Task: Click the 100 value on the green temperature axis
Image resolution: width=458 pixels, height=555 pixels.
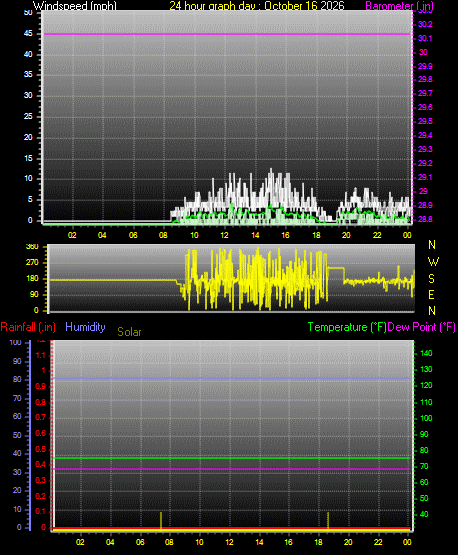Action: tap(426, 418)
